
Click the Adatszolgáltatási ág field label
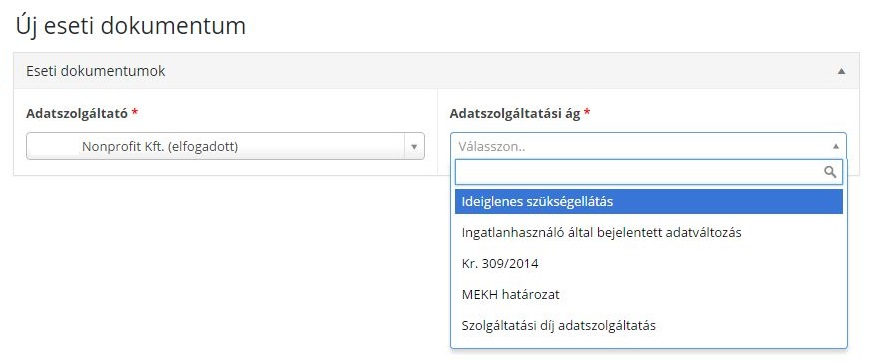[515, 114]
